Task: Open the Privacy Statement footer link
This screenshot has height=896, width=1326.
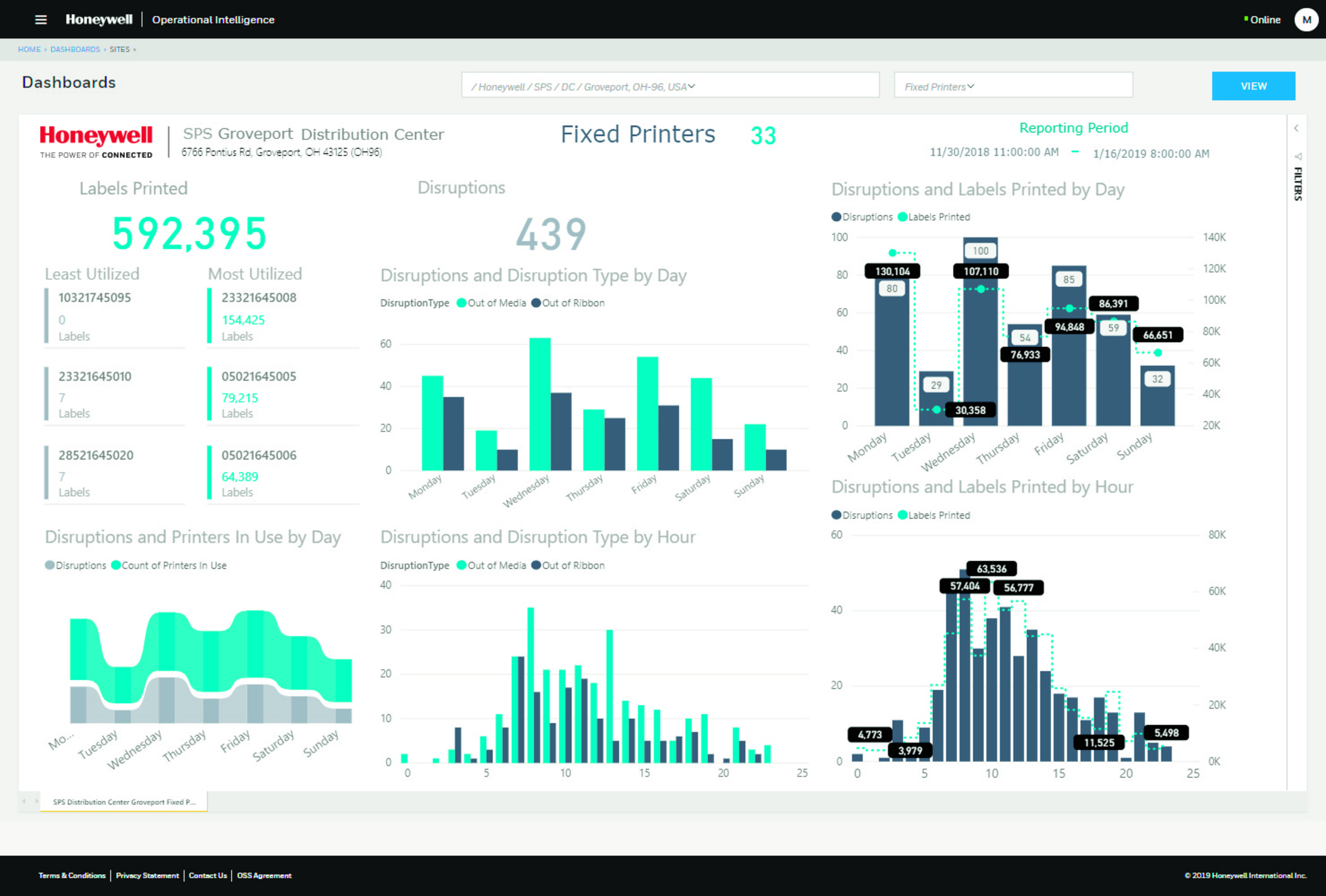Action: tap(147, 876)
